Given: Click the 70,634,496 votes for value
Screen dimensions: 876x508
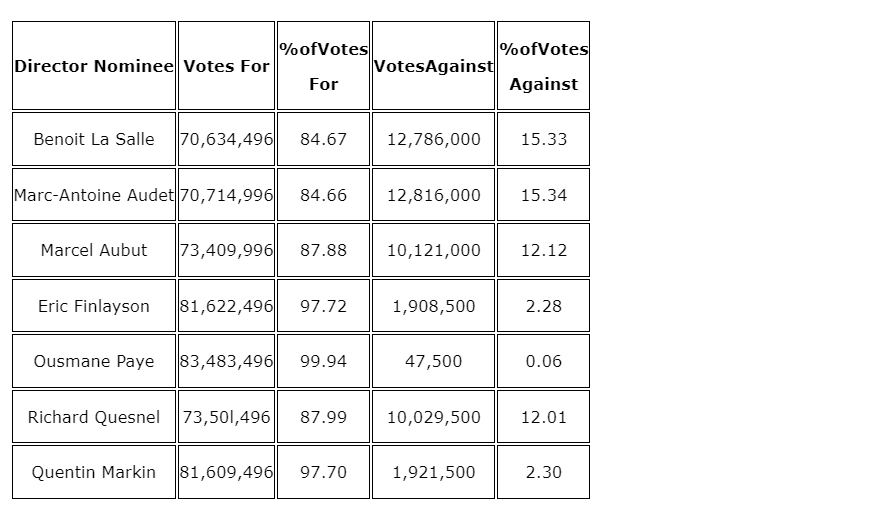Looking at the screenshot, I should [226, 139].
